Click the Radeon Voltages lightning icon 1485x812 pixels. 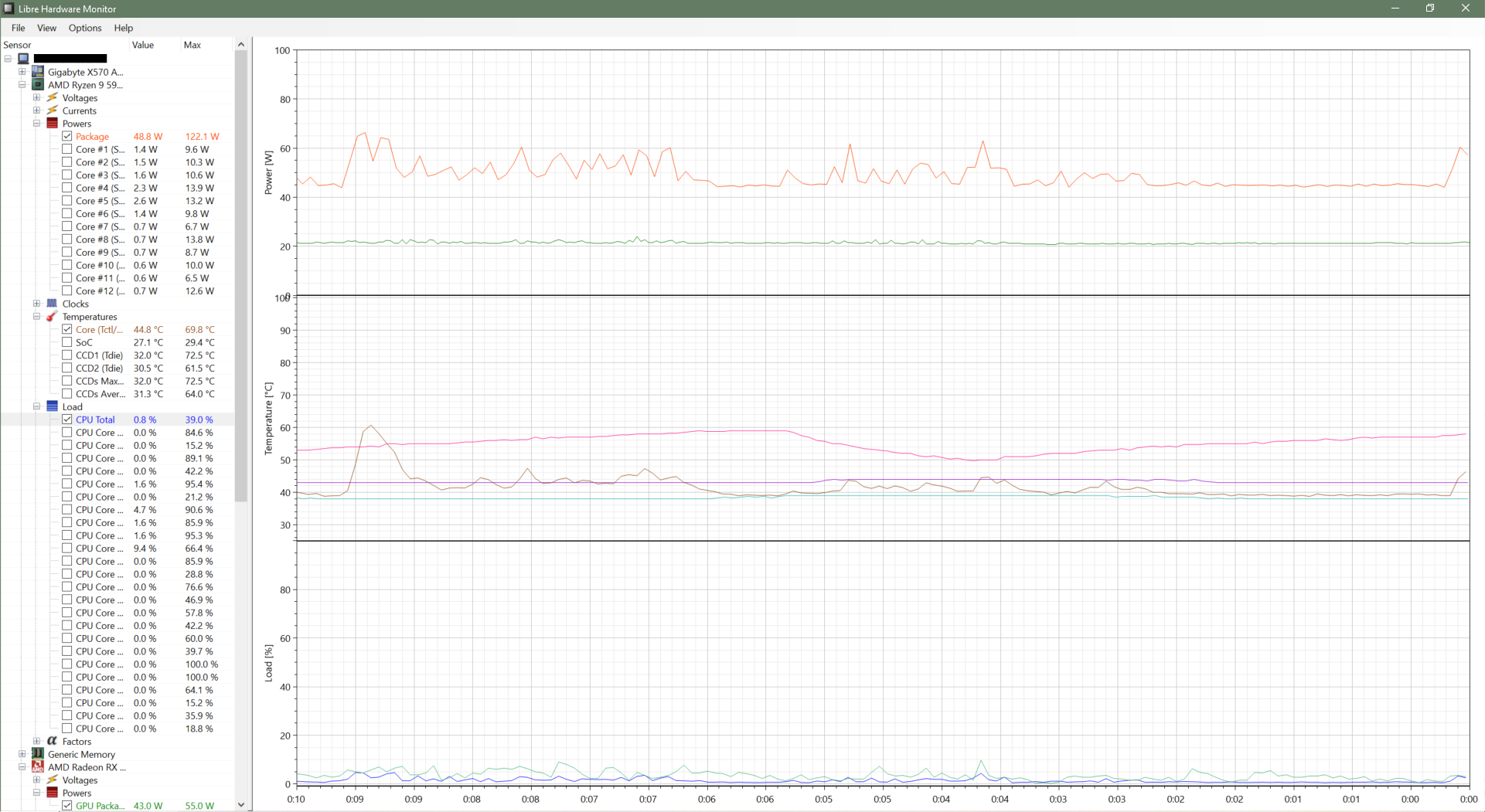pyautogui.click(x=52, y=780)
